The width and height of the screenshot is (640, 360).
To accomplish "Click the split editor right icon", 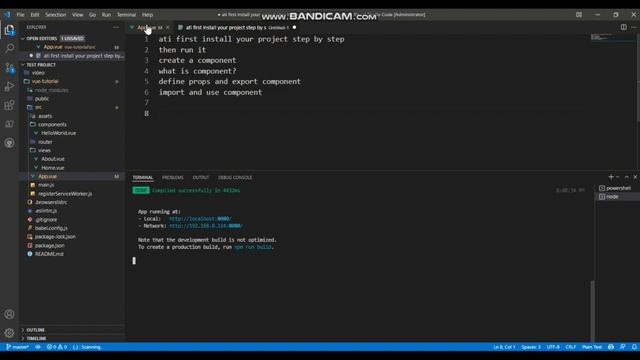I will [623, 27].
